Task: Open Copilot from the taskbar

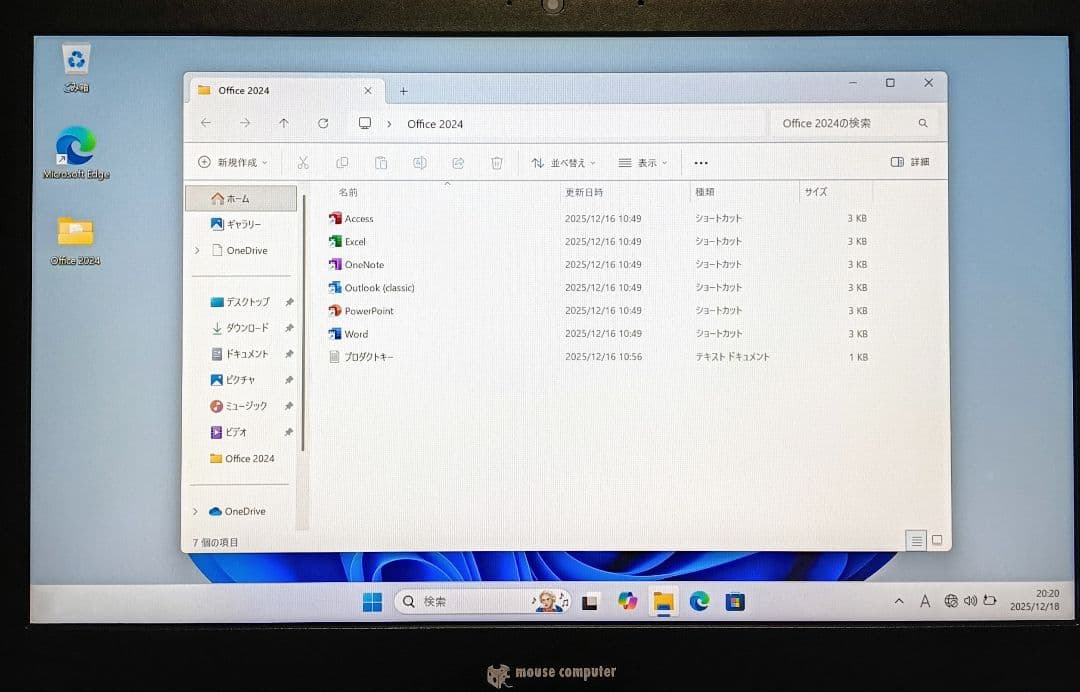Action: [627, 601]
